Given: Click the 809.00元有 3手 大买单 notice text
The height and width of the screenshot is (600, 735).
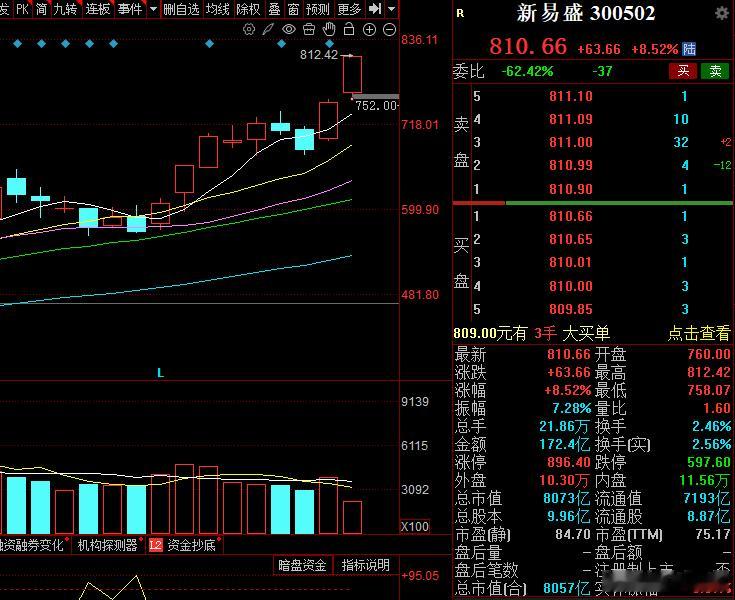Looking at the screenshot, I should click(532, 333).
